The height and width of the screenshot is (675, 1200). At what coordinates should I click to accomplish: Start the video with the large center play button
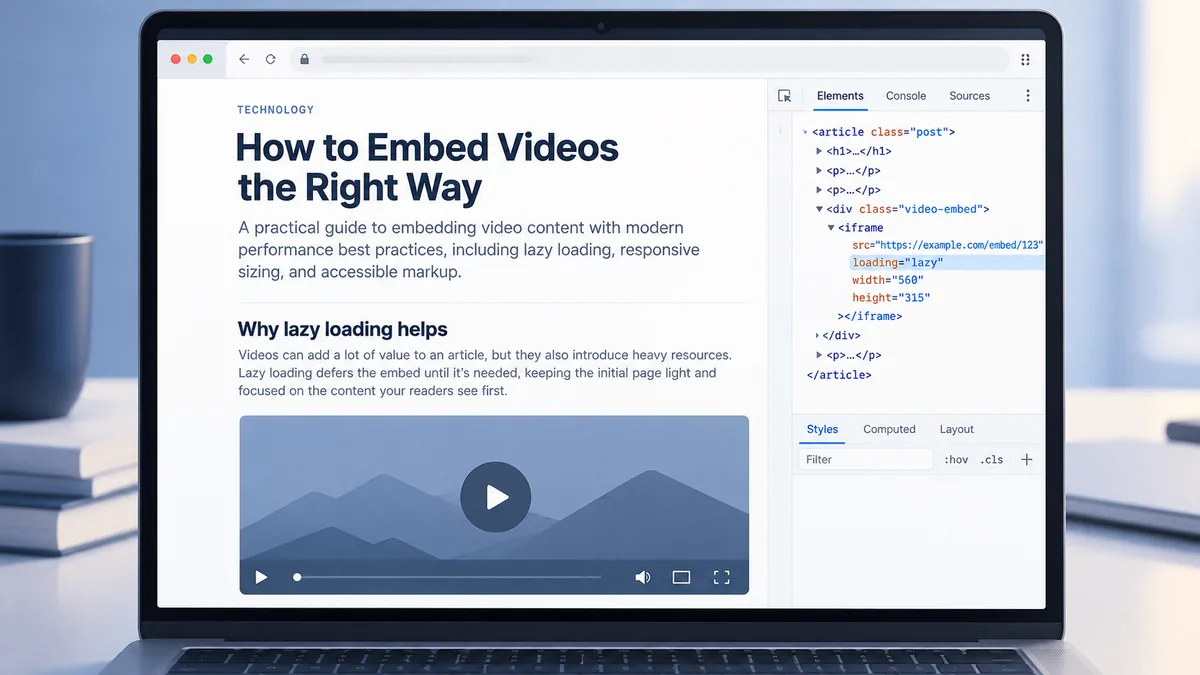click(496, 497)
